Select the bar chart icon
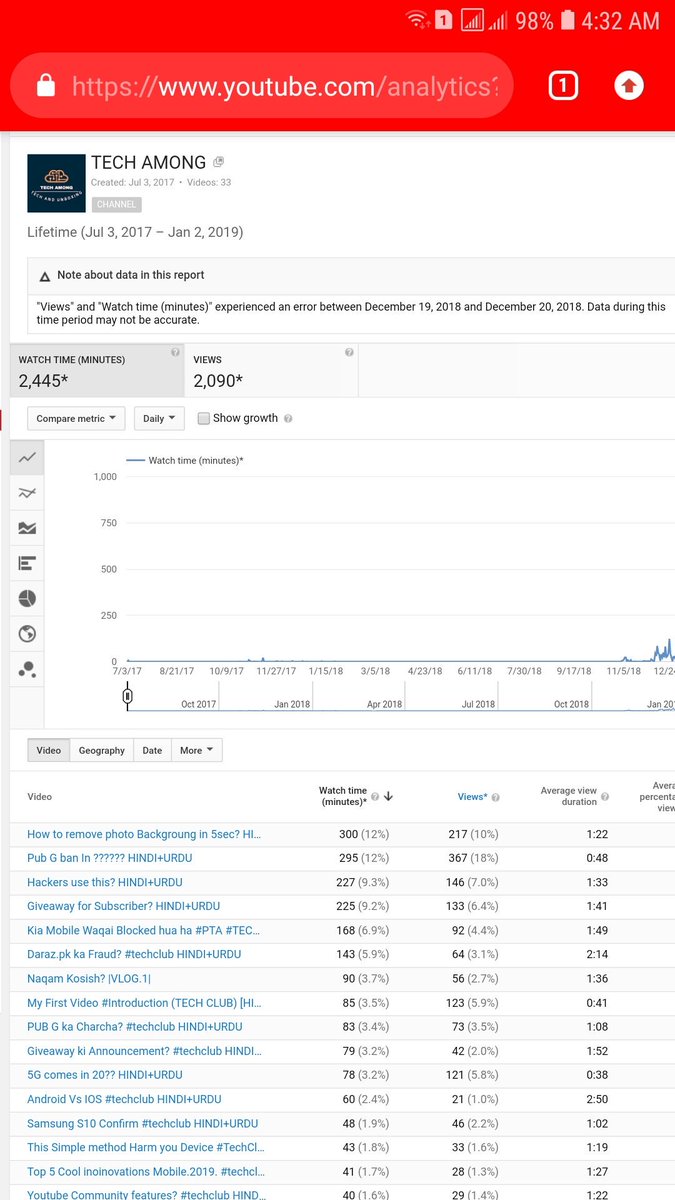This screenshot has height=1200, width=675. tap(27, 564)
